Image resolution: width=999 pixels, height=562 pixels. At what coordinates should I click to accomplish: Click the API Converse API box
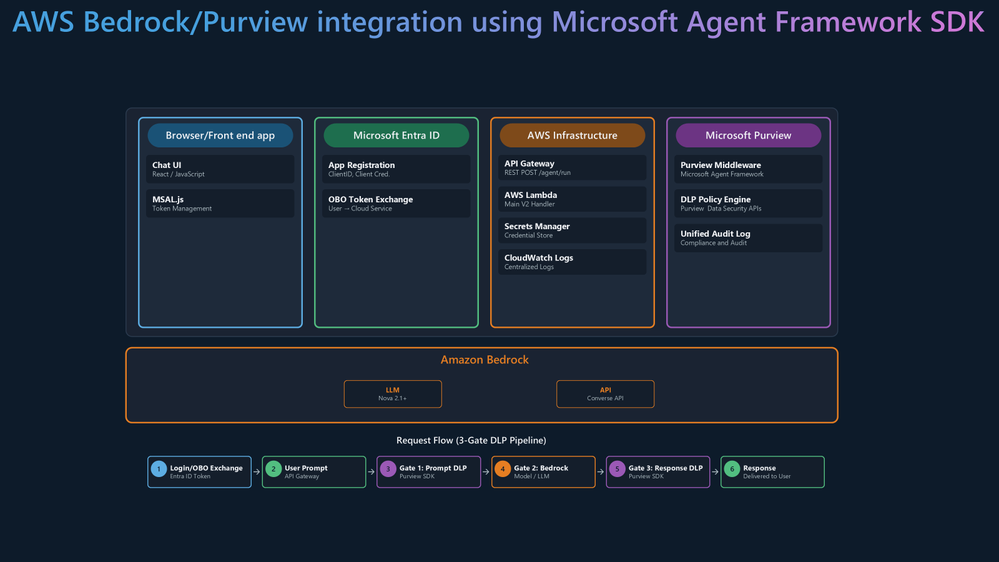tap(605, 394)
